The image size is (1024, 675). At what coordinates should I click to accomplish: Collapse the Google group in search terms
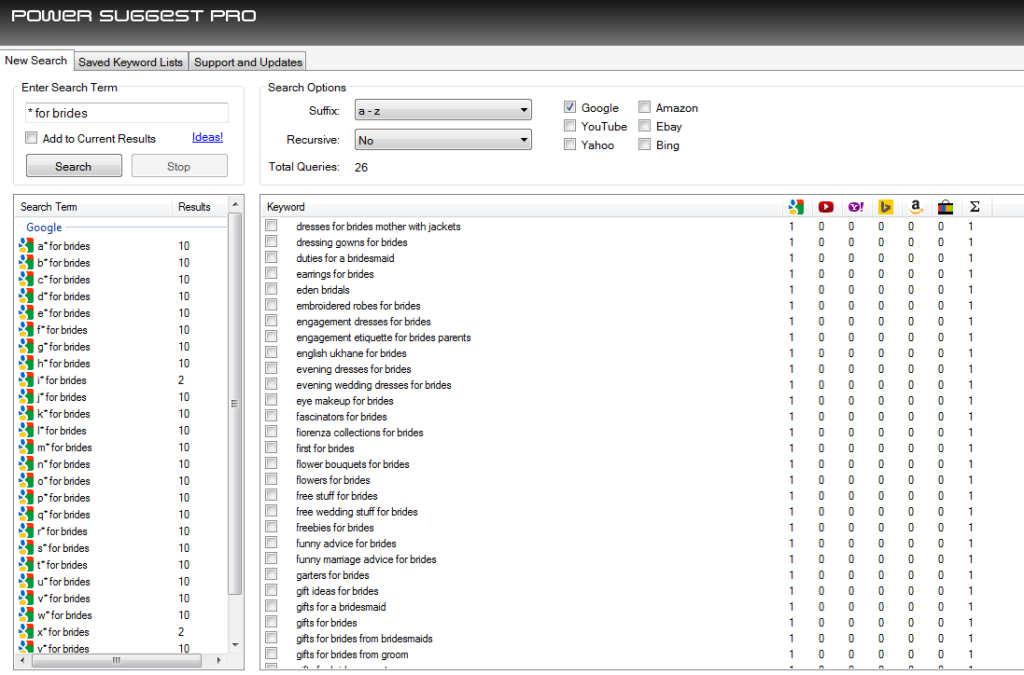44,227
